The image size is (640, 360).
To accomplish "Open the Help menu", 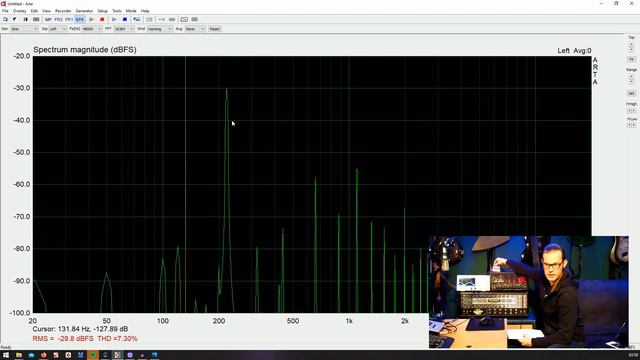I will (x=145, y=11).
